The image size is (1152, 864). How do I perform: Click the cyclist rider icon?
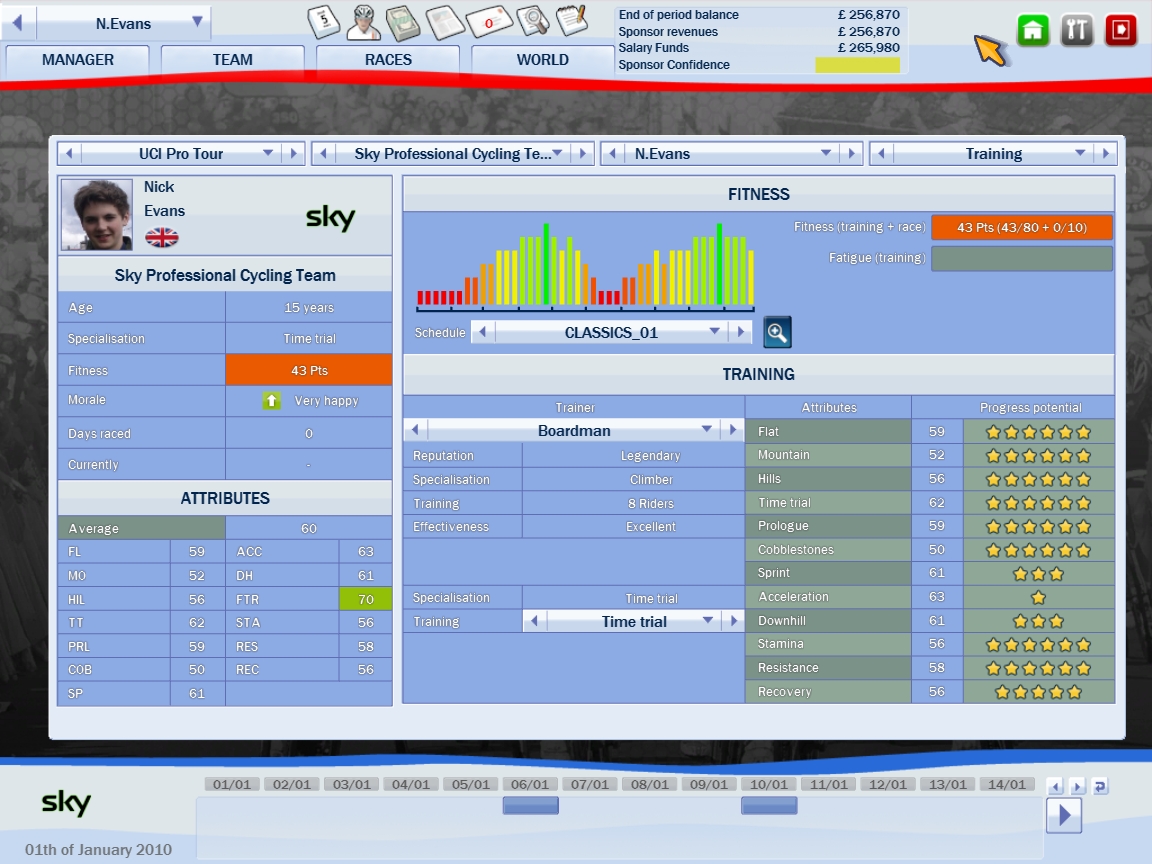tap(363, 21)
